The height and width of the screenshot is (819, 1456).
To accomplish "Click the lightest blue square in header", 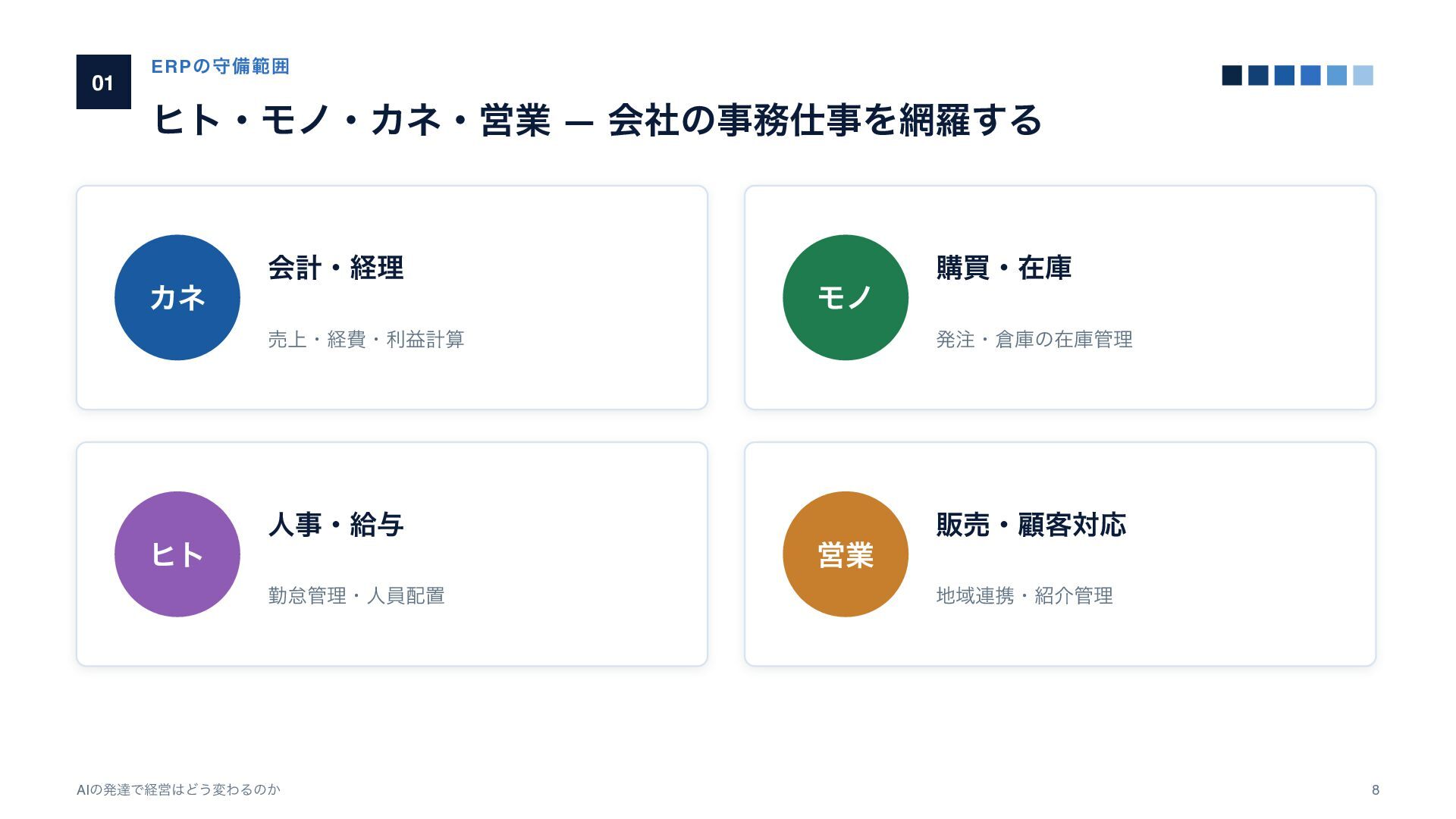I will [1363, 75].
